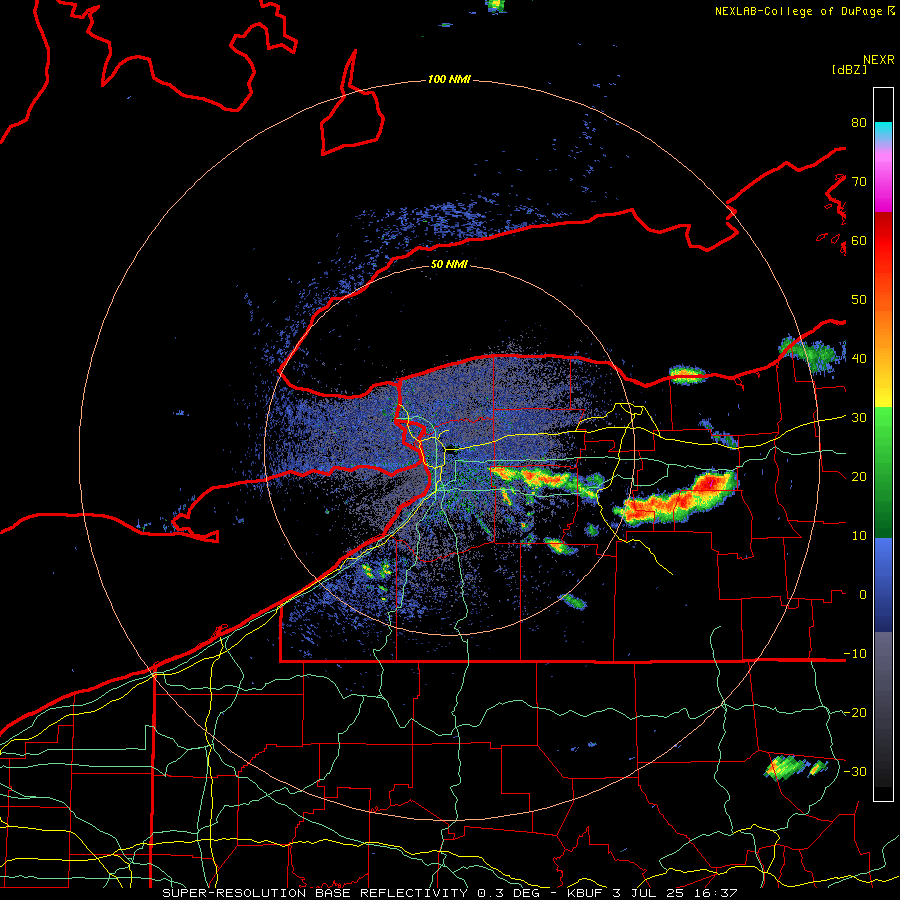Click the NEXLAB-College of DuPage label

pyautogui.click(x=798, y=11)
